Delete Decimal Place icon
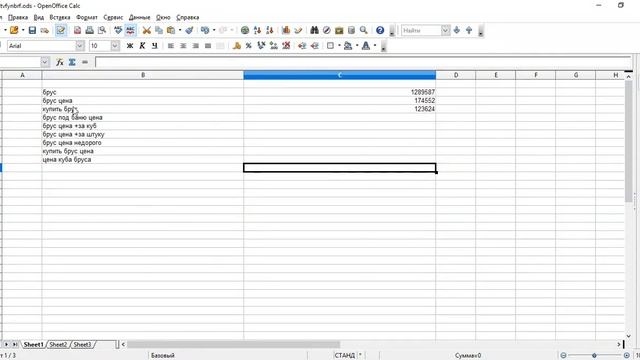This screenshot has height=360, width=640. tap(286, 46)
